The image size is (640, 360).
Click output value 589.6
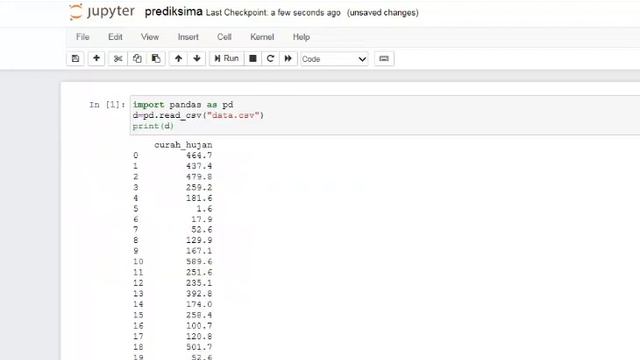[199, 262]
